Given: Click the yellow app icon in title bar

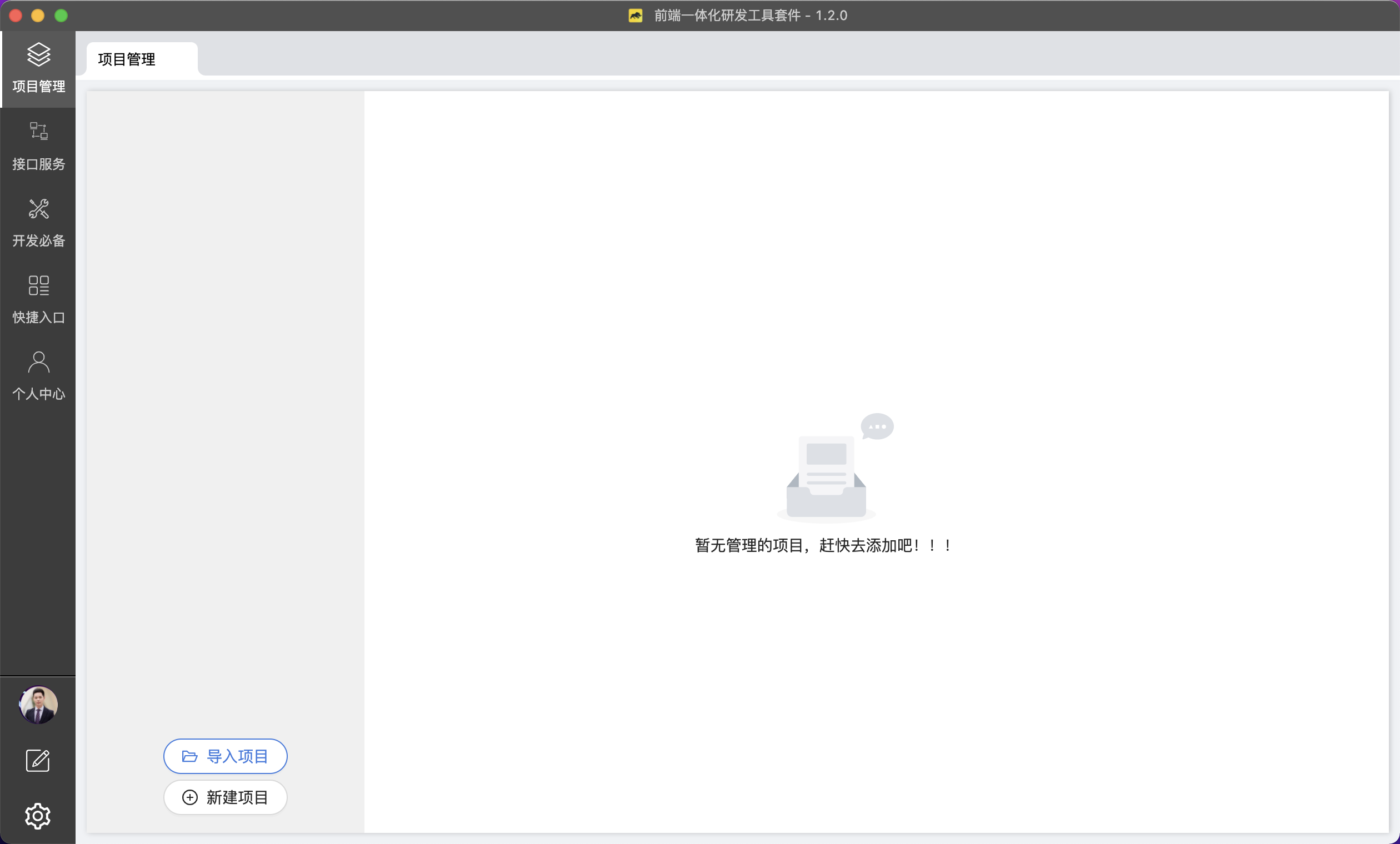Looking at the screenshot, I should [635, 16].
